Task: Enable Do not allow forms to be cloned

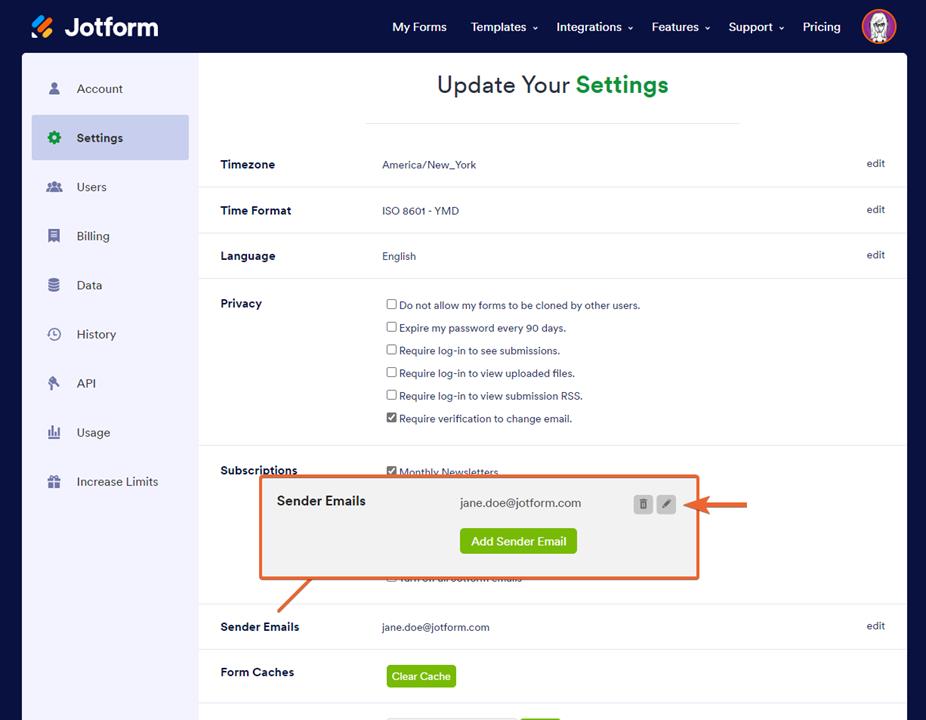Action: point(391,304)
